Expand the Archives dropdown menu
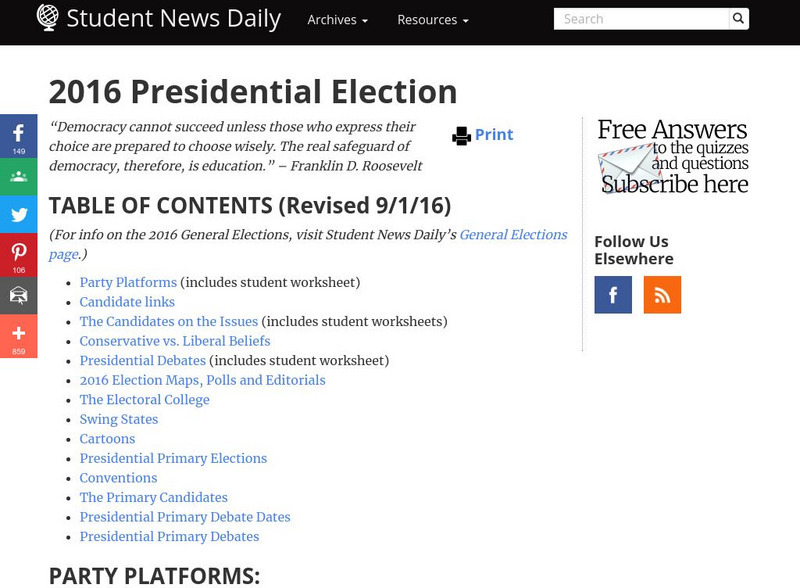The height and width of the screenshot is (588, 800). (337, 20)
